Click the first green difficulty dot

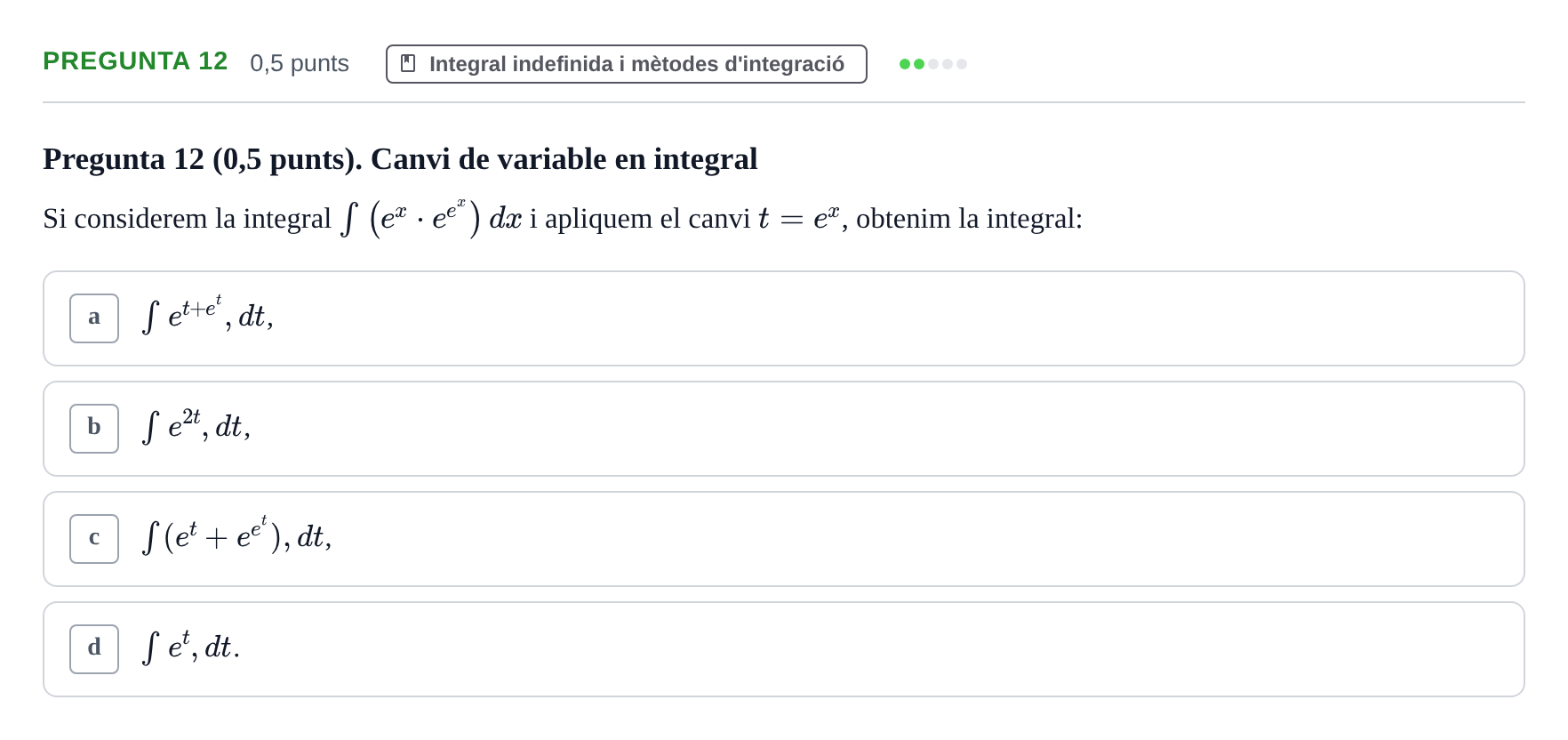tap(905, 64)
